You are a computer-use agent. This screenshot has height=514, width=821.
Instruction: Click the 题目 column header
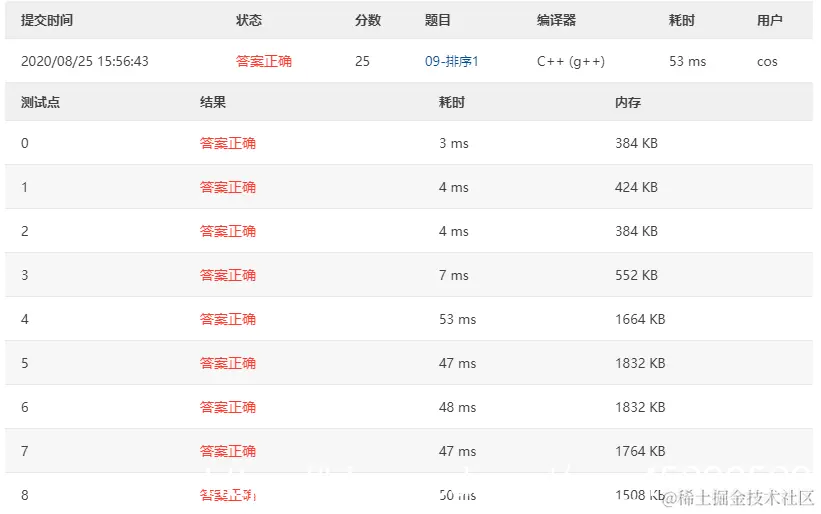(x=437, y=20)
